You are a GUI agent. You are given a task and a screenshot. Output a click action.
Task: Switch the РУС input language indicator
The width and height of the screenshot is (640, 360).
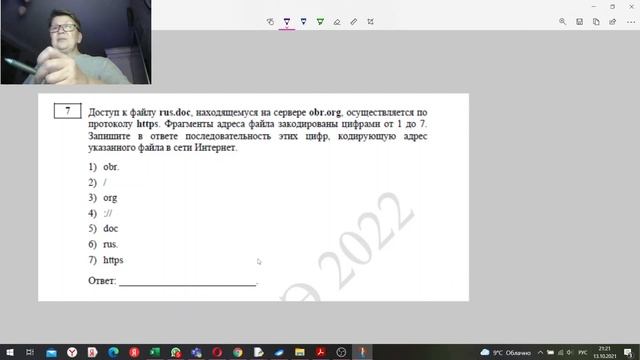(x=582, y=352)
